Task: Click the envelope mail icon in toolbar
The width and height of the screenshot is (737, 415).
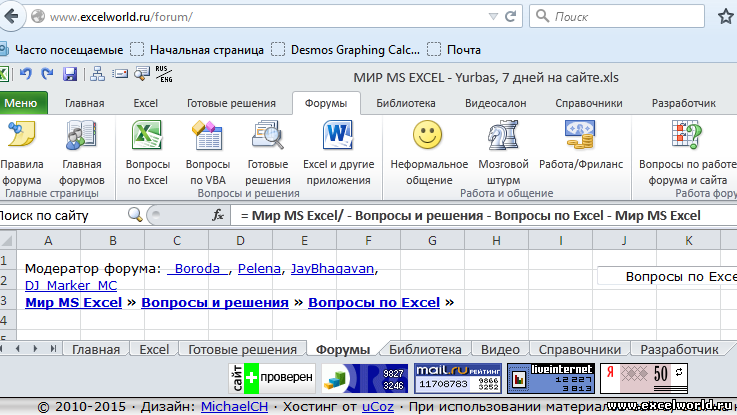Action: tap(120, 74)
